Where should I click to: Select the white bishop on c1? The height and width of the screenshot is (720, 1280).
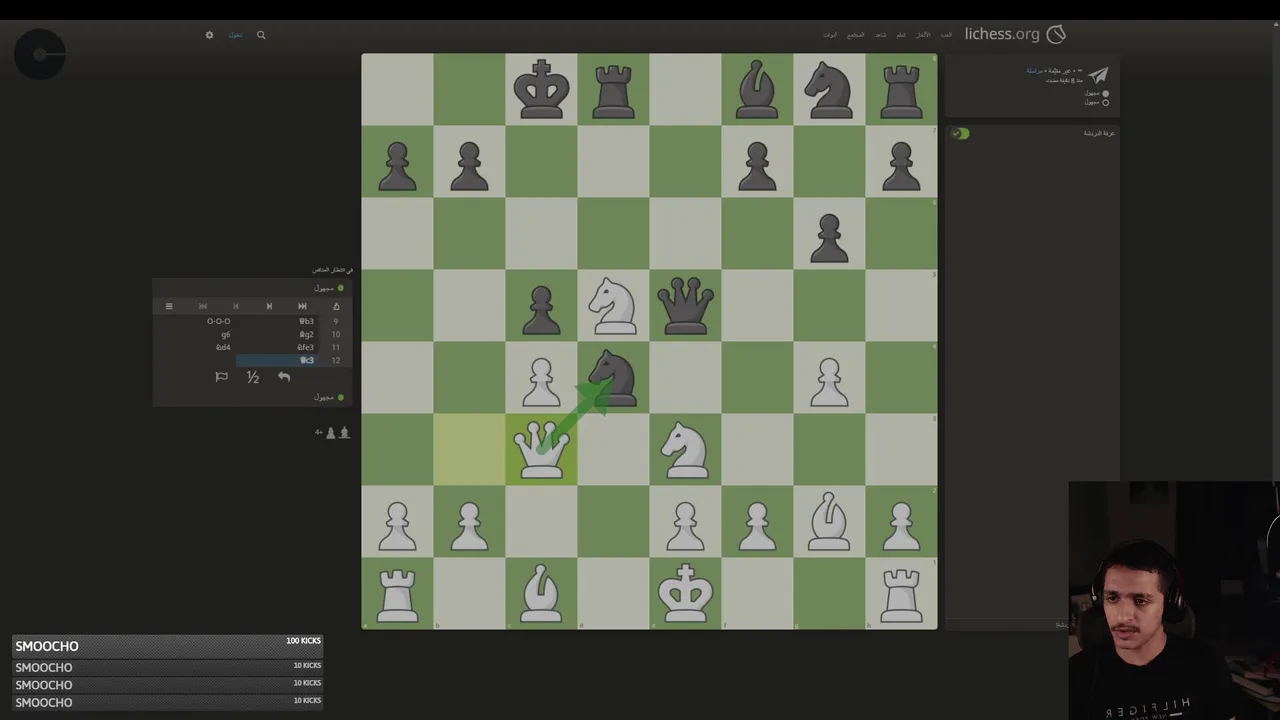[x=541, y=594]
